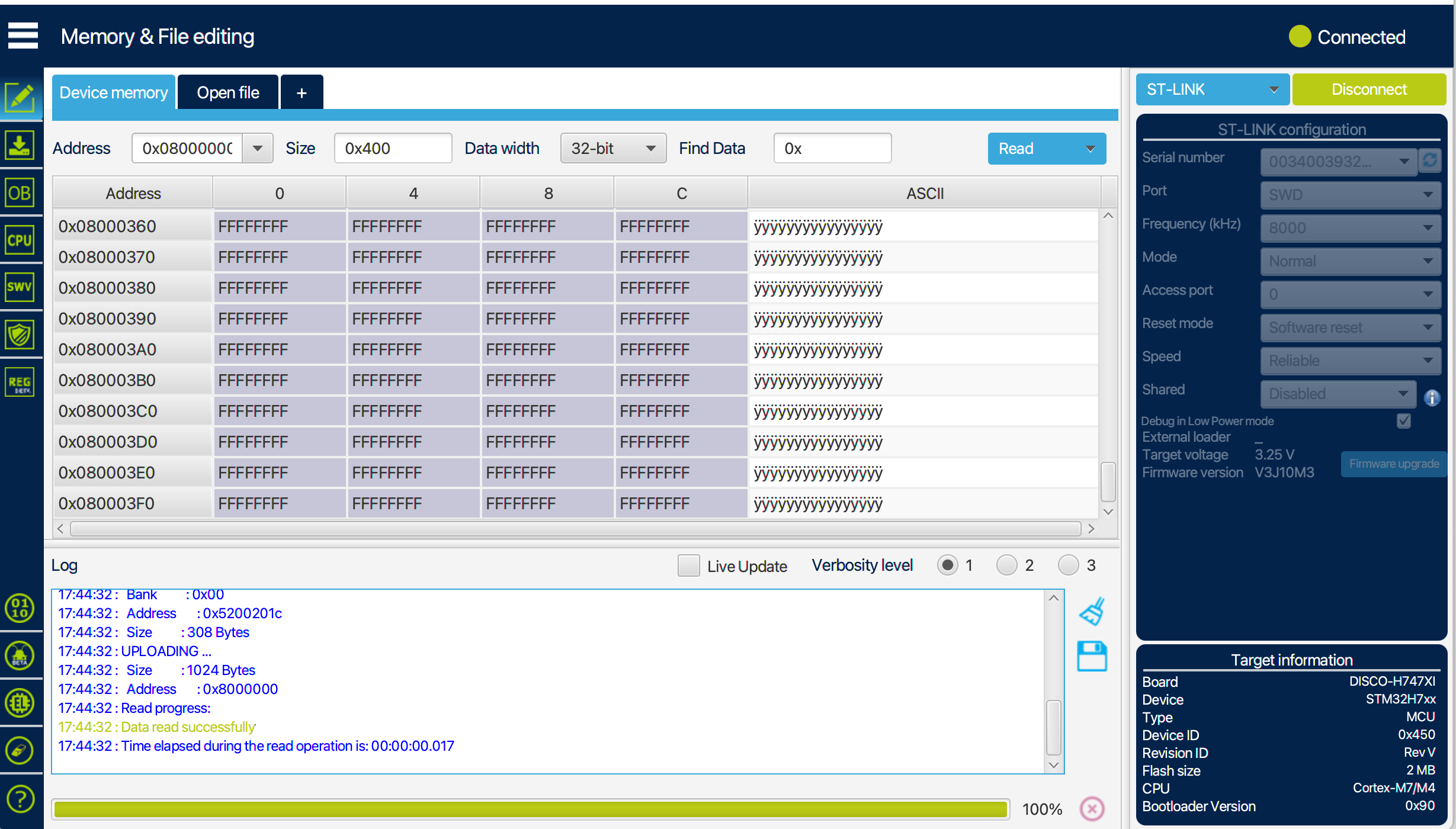
Task: Select the SWV viewer icon
Action: pos(20,287)
